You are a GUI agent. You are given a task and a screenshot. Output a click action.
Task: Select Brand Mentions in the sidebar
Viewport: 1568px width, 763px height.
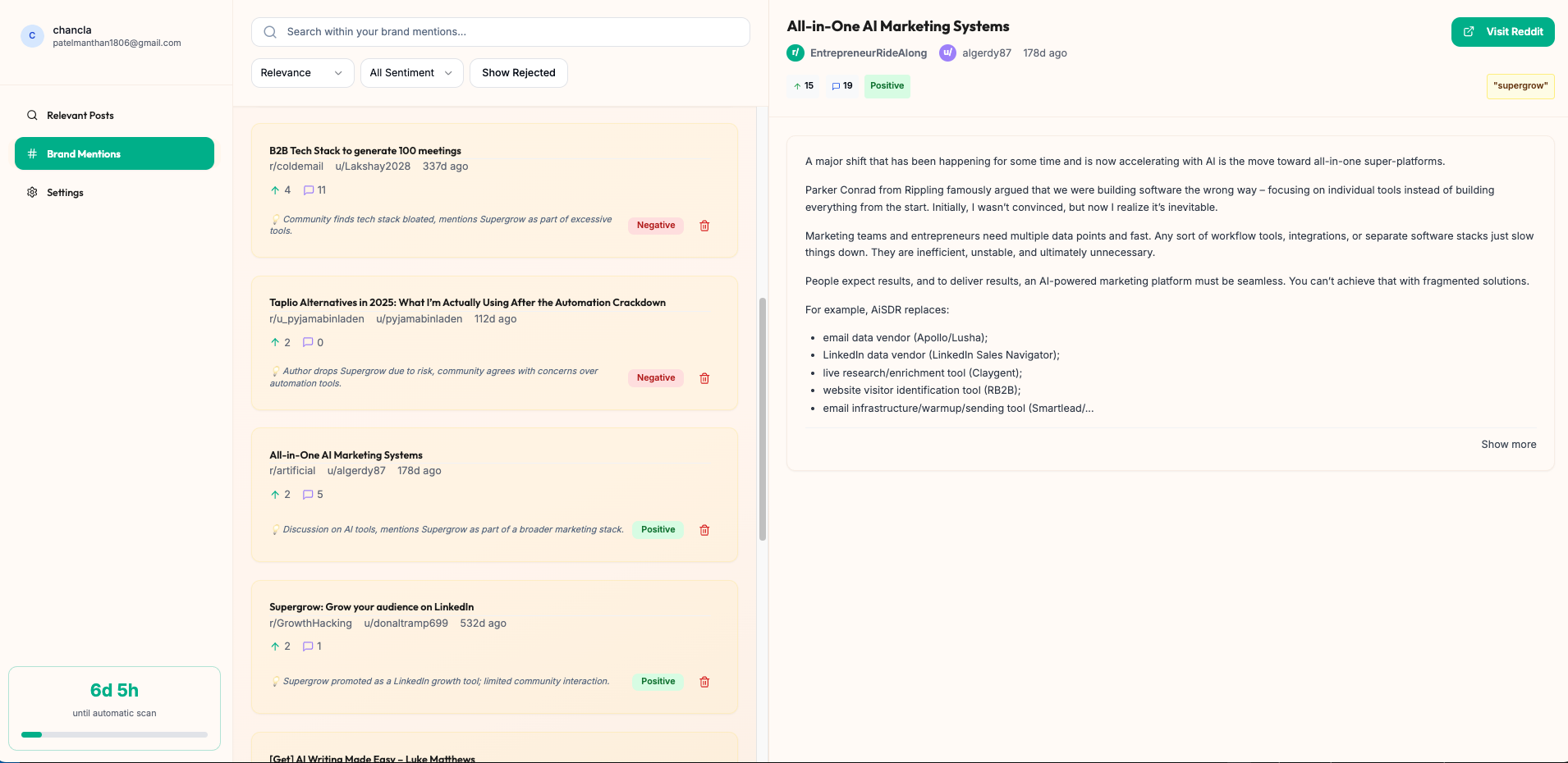[x=115, y=154]
